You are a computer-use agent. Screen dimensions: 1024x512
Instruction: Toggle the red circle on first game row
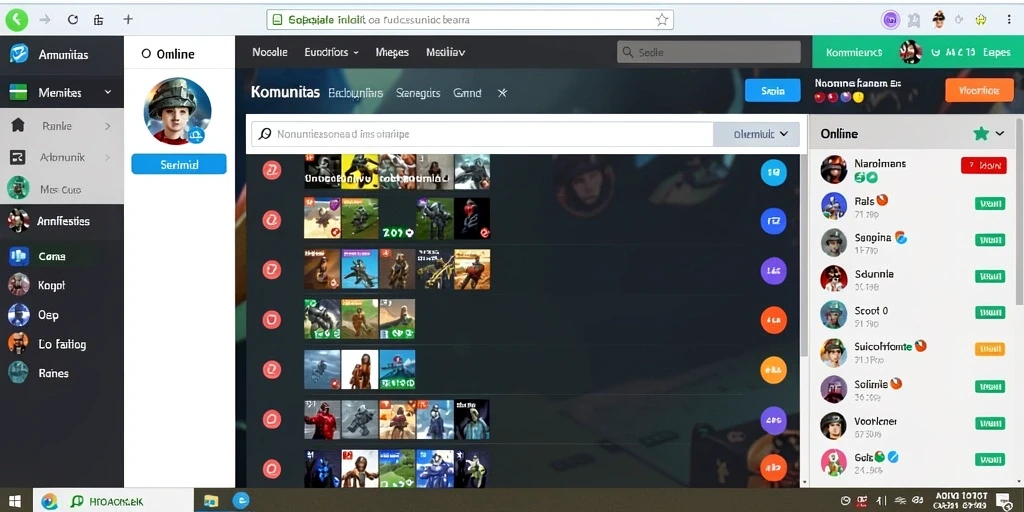pyautogui.click(x=272, y=171)
